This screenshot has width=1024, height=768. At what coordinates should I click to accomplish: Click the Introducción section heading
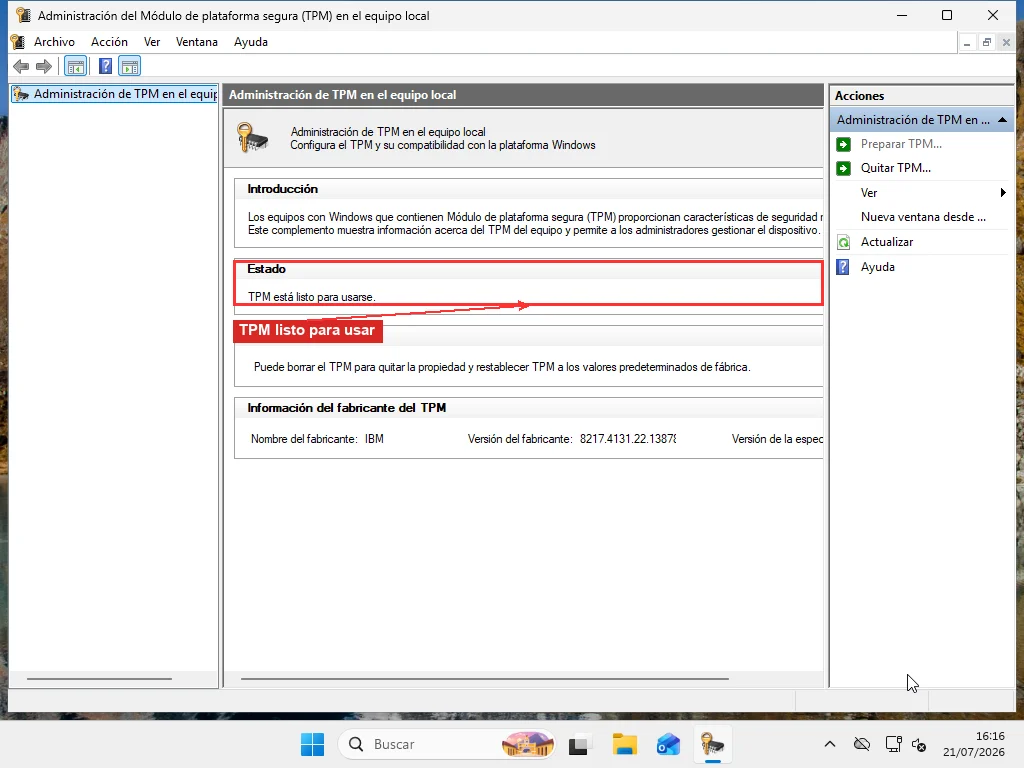[x=282, y=189]
